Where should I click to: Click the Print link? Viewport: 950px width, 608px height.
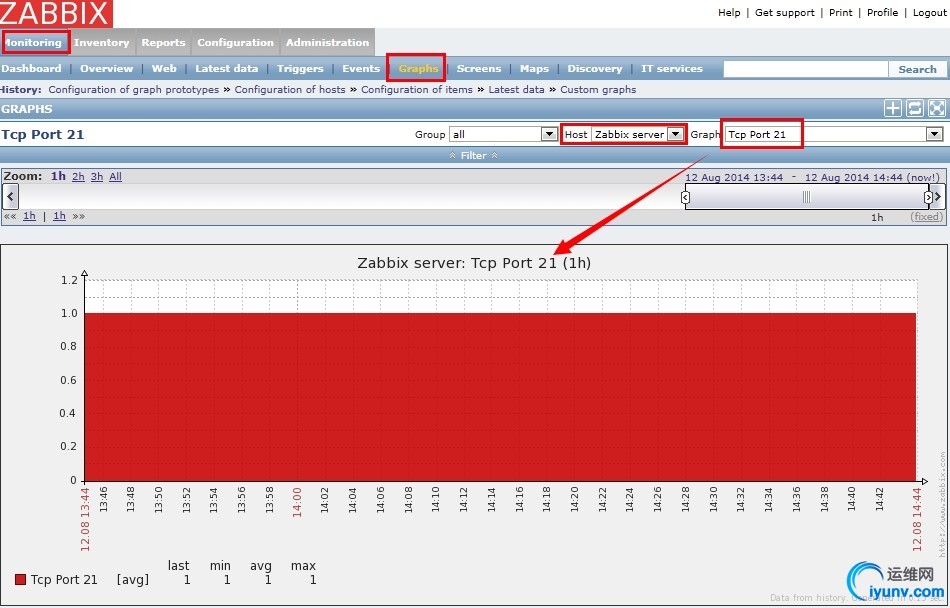coord(840,13)
